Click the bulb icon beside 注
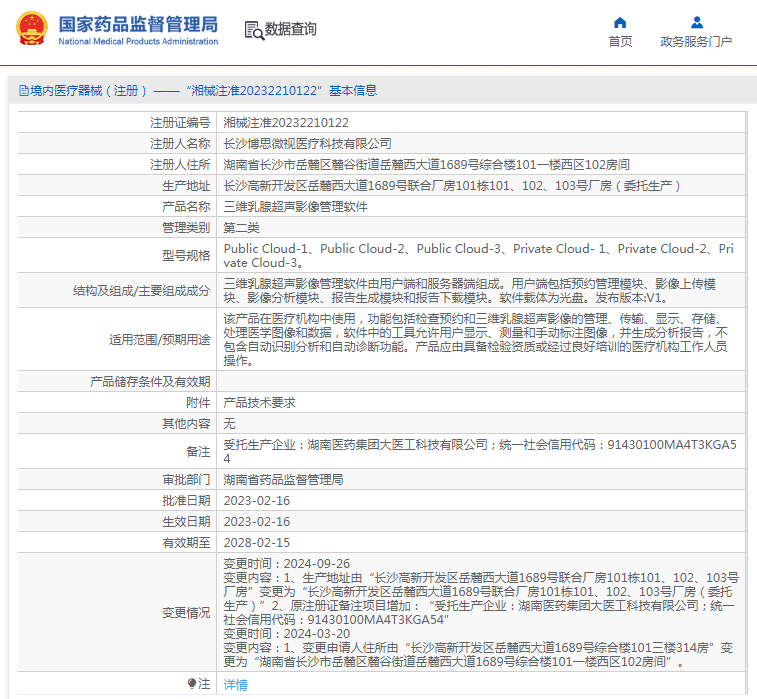The image size is (757, 699). (x=192, y=684)
